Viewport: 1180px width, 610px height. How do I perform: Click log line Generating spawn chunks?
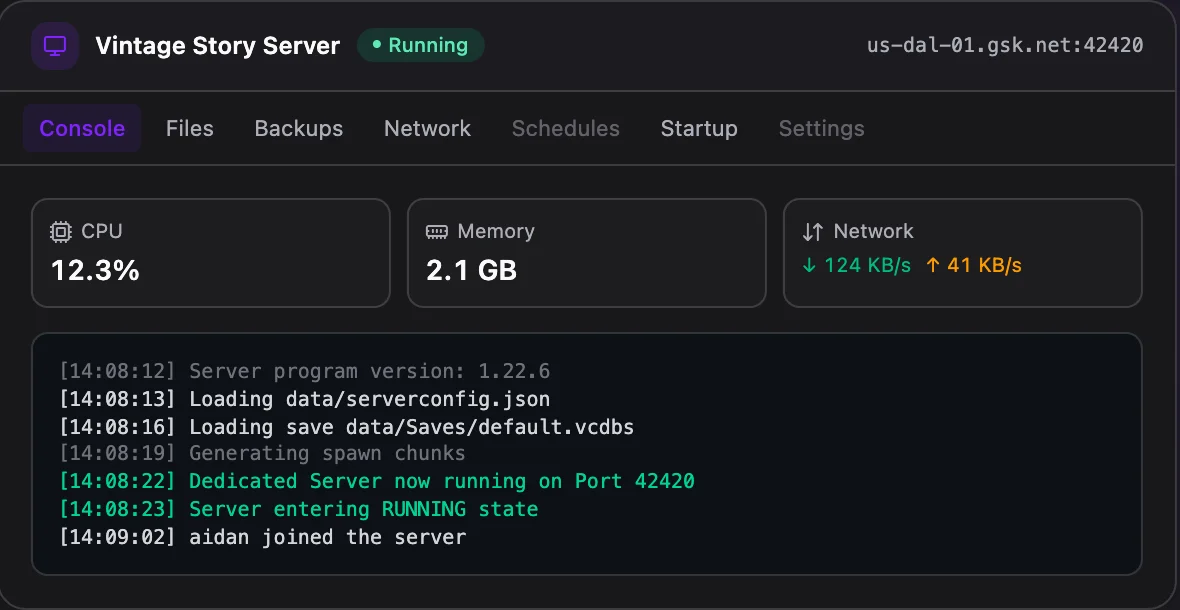(263, 454)
